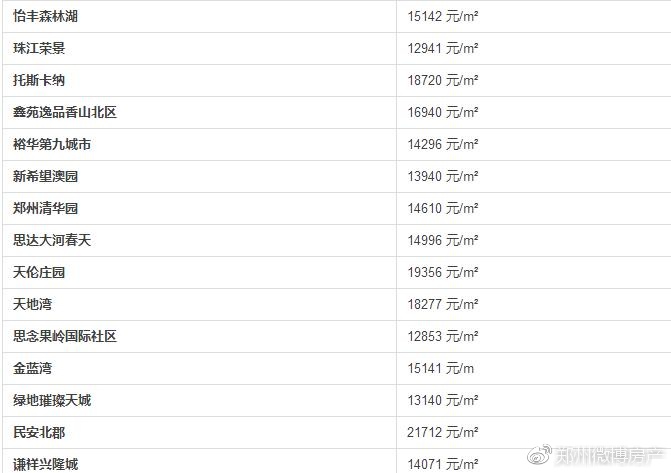Click the 18720 元/m² price cell
This screenshot has width=671, height=473.
pyautogui.click(x=443, y=81)
